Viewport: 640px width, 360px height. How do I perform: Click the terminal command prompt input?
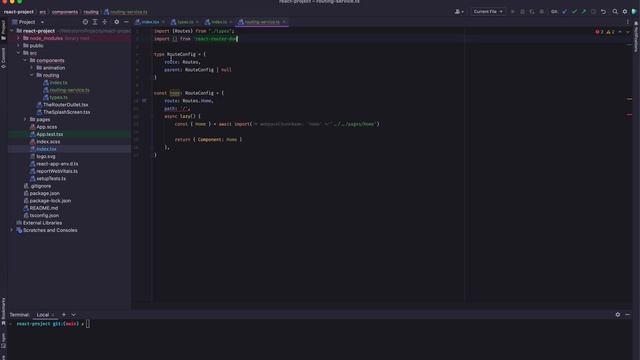(88, 324)
